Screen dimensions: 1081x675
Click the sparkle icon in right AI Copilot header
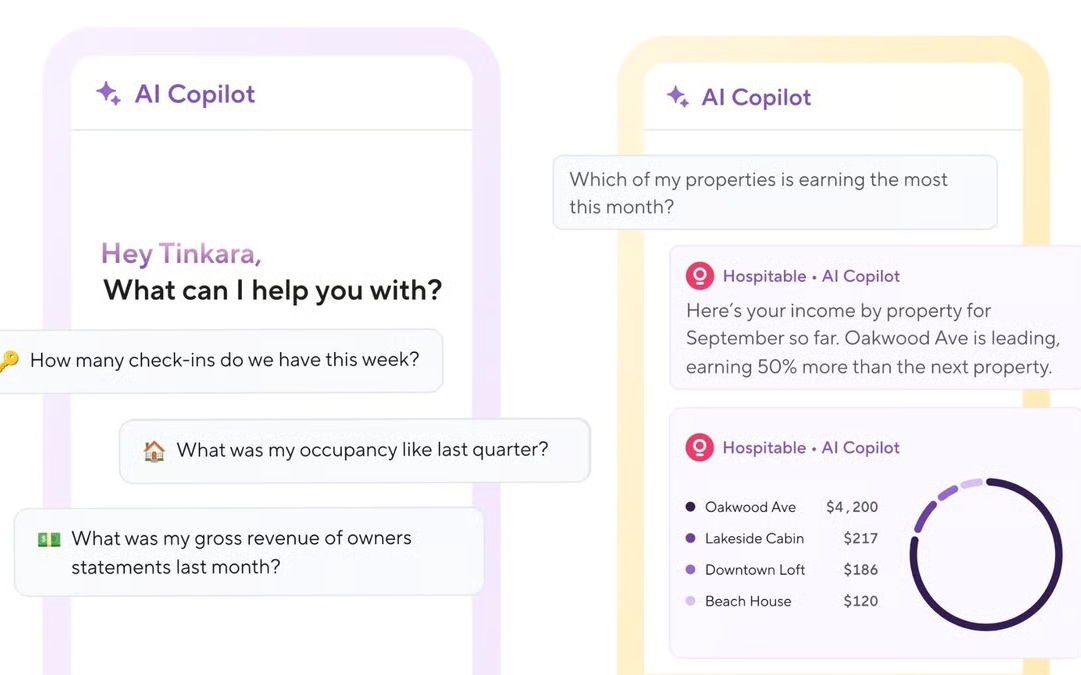coord(678,97)
